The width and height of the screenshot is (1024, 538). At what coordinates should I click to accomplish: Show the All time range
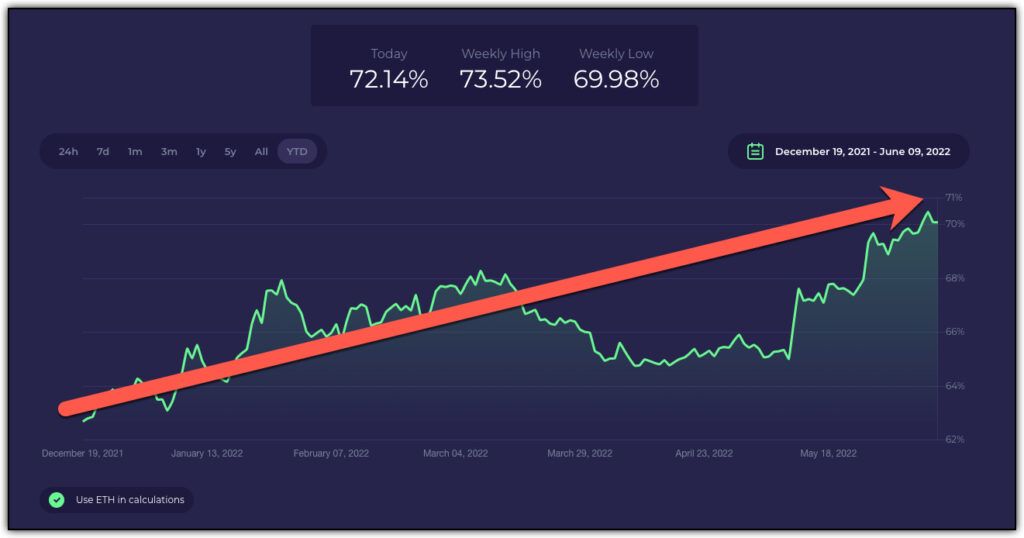point(261,151)
